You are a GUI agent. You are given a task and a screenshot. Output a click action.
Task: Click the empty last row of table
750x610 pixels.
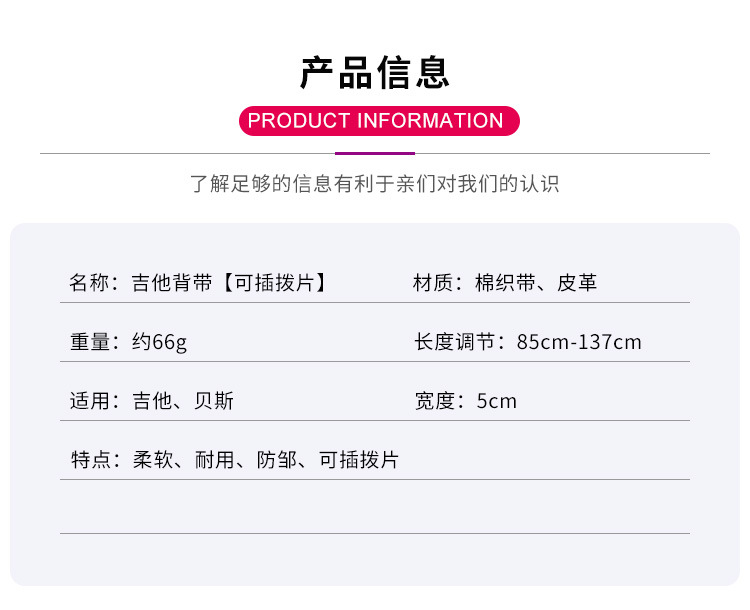click(x=375, y=507)
